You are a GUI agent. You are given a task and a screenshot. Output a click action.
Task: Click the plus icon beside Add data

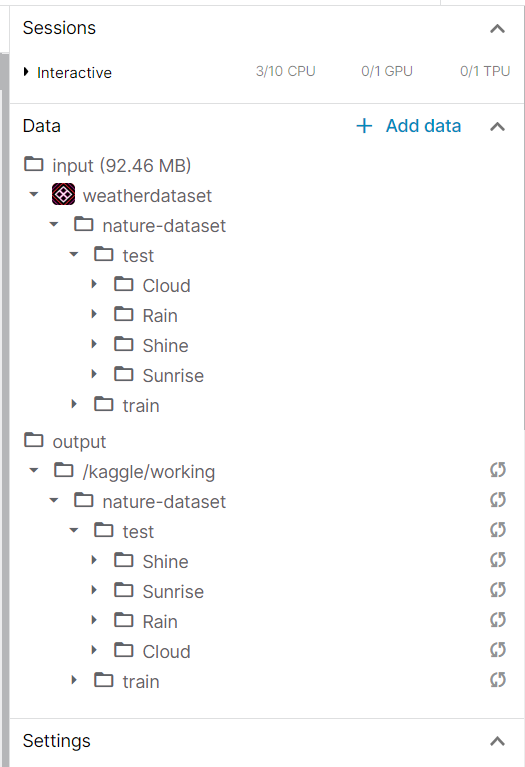tap(364, 126)
